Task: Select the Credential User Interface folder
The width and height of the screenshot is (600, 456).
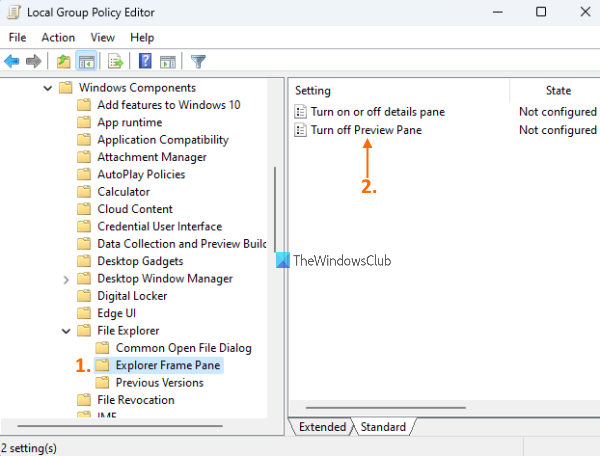Action: pyautogui.click(x=160, y=226)
